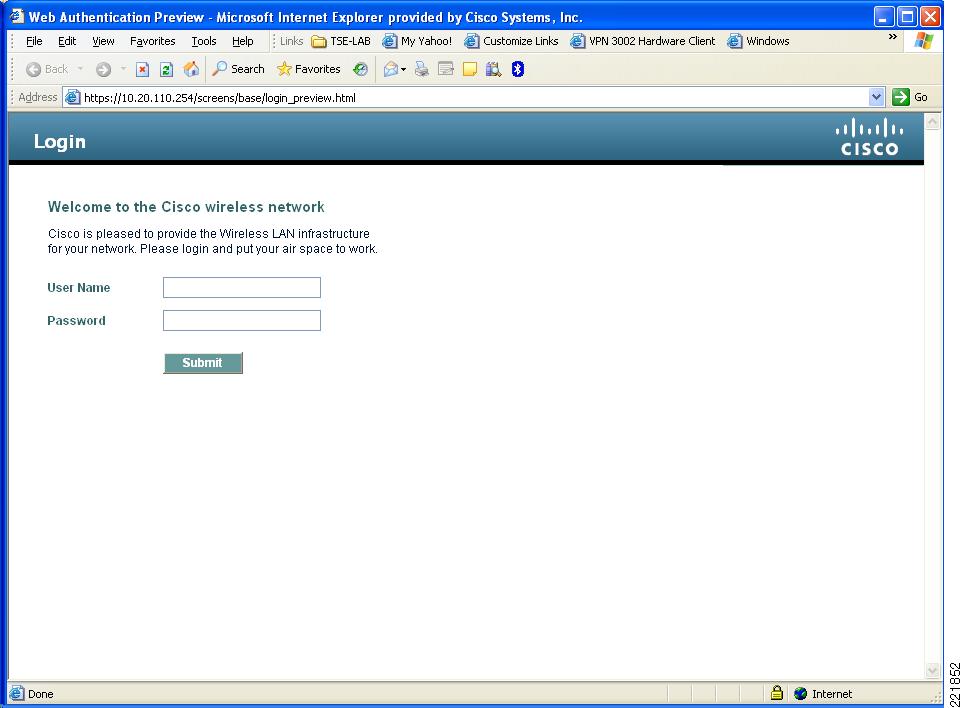
Task: Click the status bar page icon beside Done
Action: click(17, 693)
